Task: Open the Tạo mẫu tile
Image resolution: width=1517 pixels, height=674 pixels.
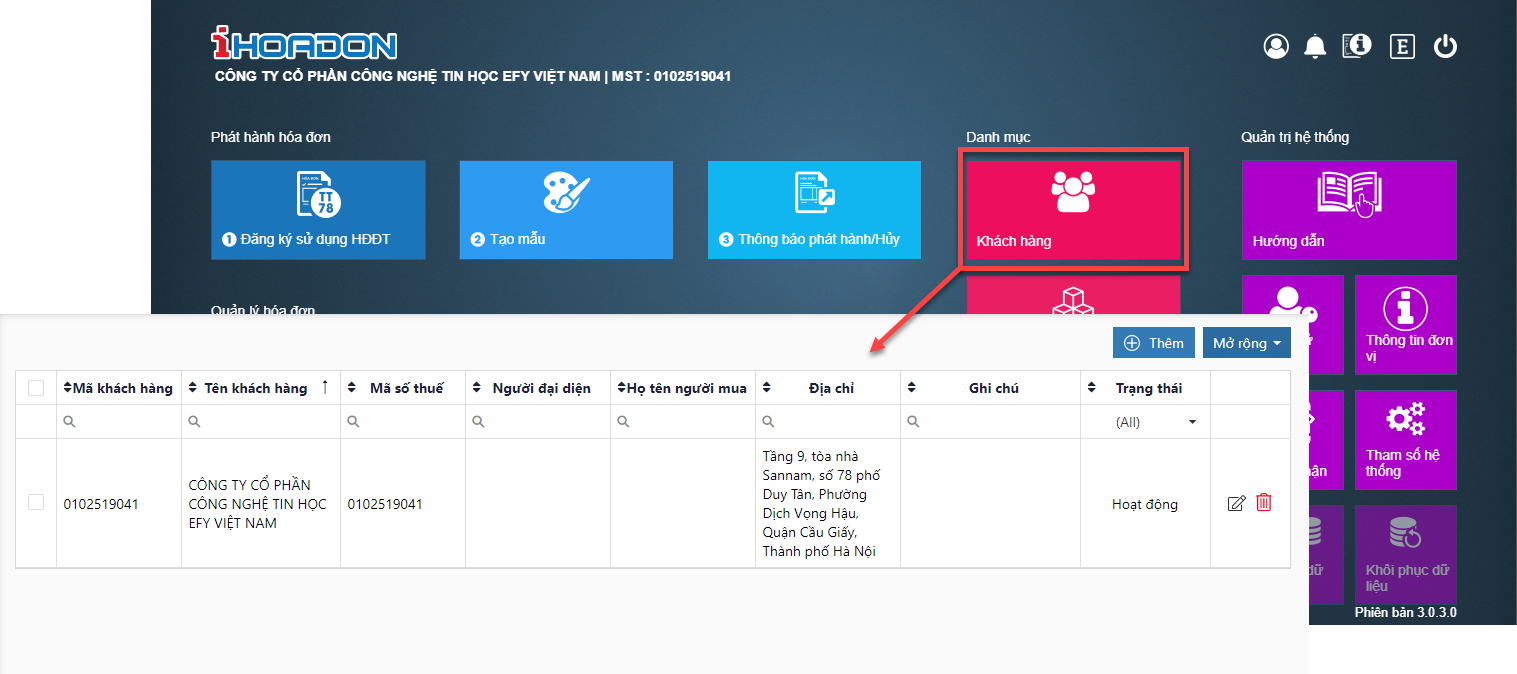Action: pos(566,210)
